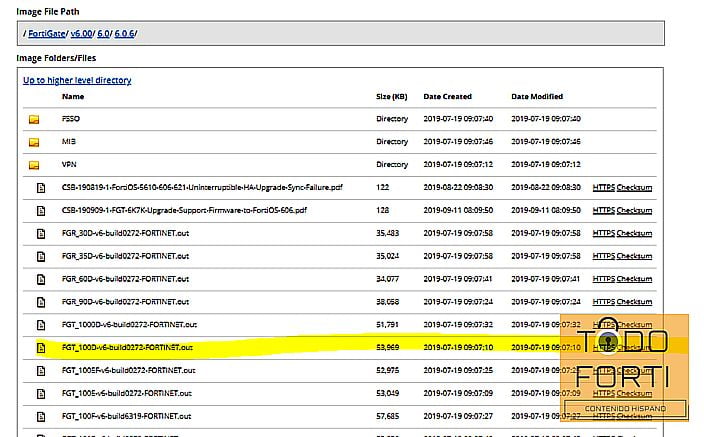Go to v6.00 in the file path

pyautogui.click(x=81, y=33)
